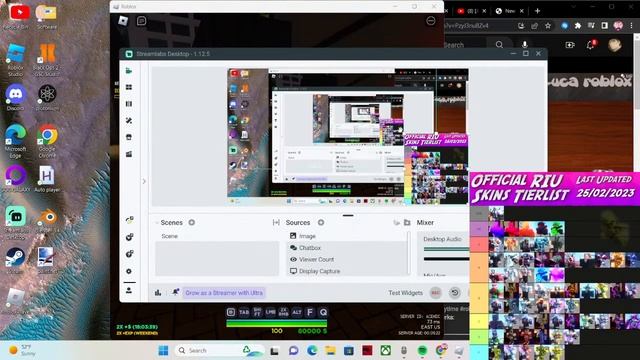The image size is (640, 360).
Task: Open the Auto player desktop file
Action: coord(47,179)
